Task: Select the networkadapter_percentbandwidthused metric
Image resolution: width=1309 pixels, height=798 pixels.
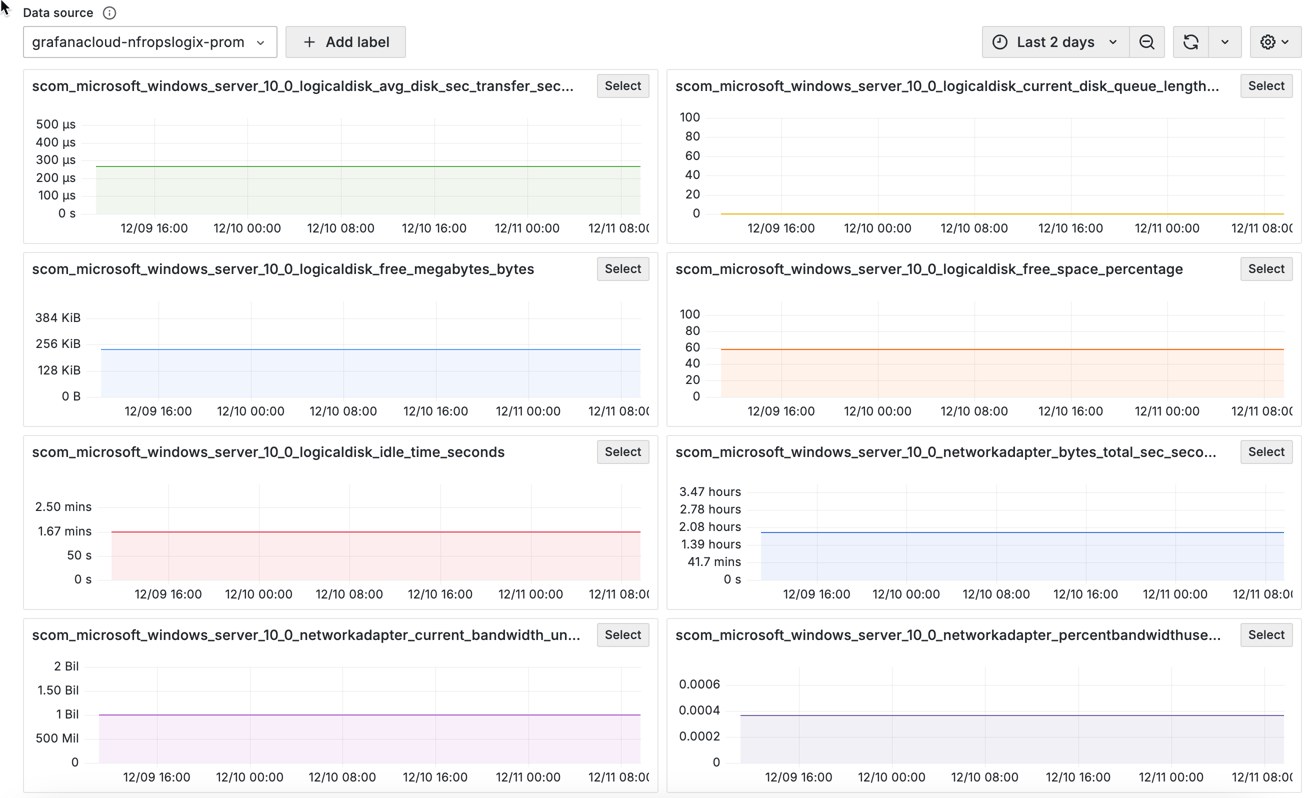Action: (1266, 634)
